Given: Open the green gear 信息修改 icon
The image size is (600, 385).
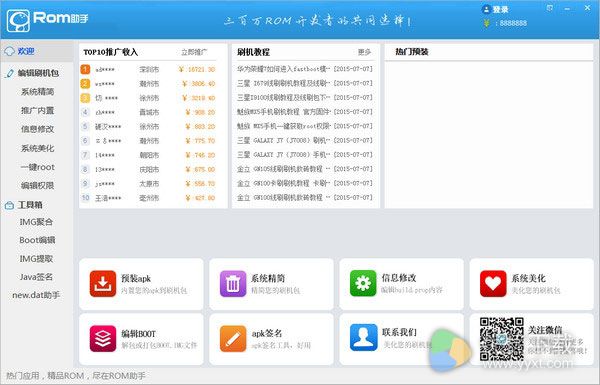Looking at the screenshot, I should pyautogui.click(x=363, y=284).
